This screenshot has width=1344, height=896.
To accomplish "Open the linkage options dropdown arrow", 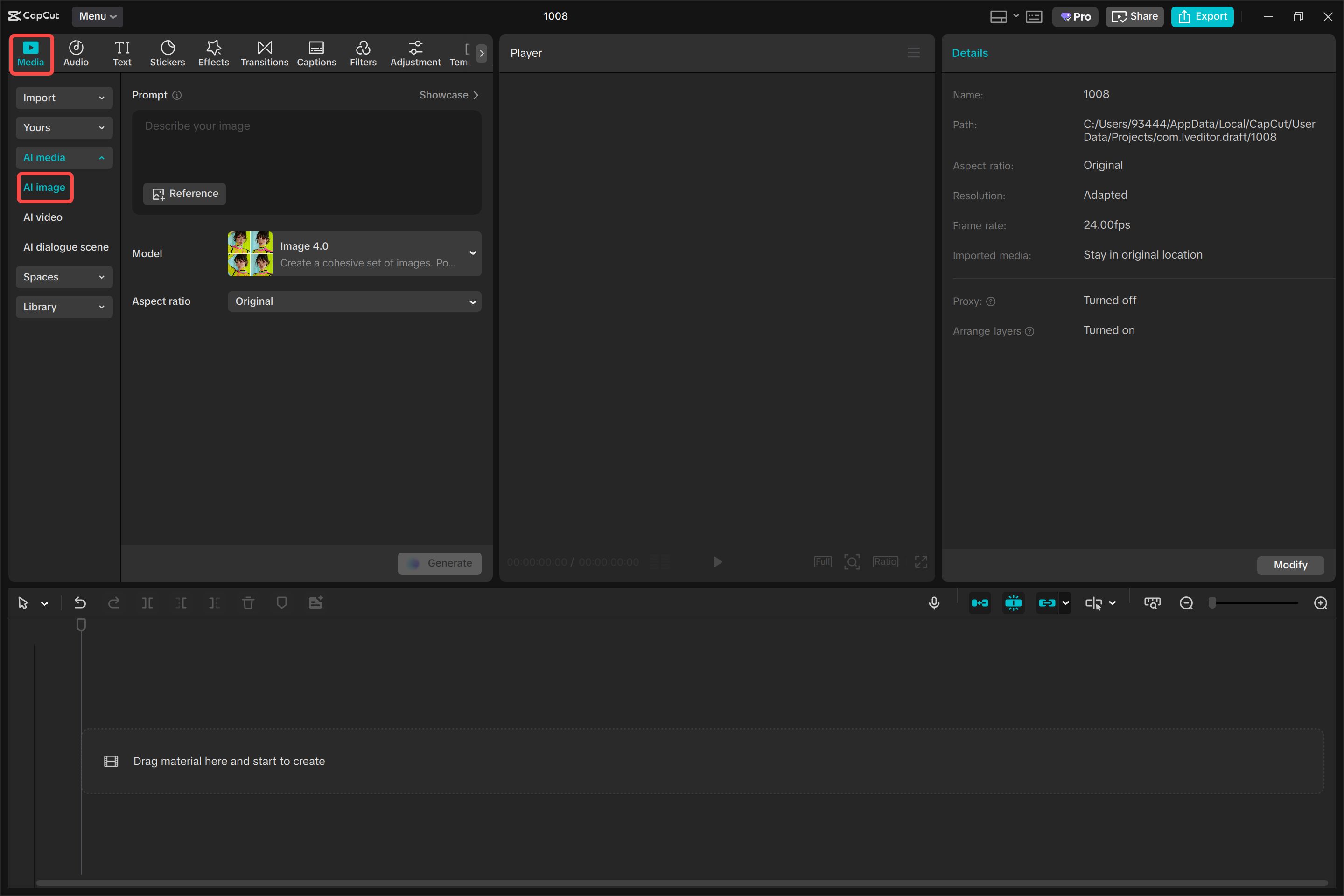I will click(1065, 603).
